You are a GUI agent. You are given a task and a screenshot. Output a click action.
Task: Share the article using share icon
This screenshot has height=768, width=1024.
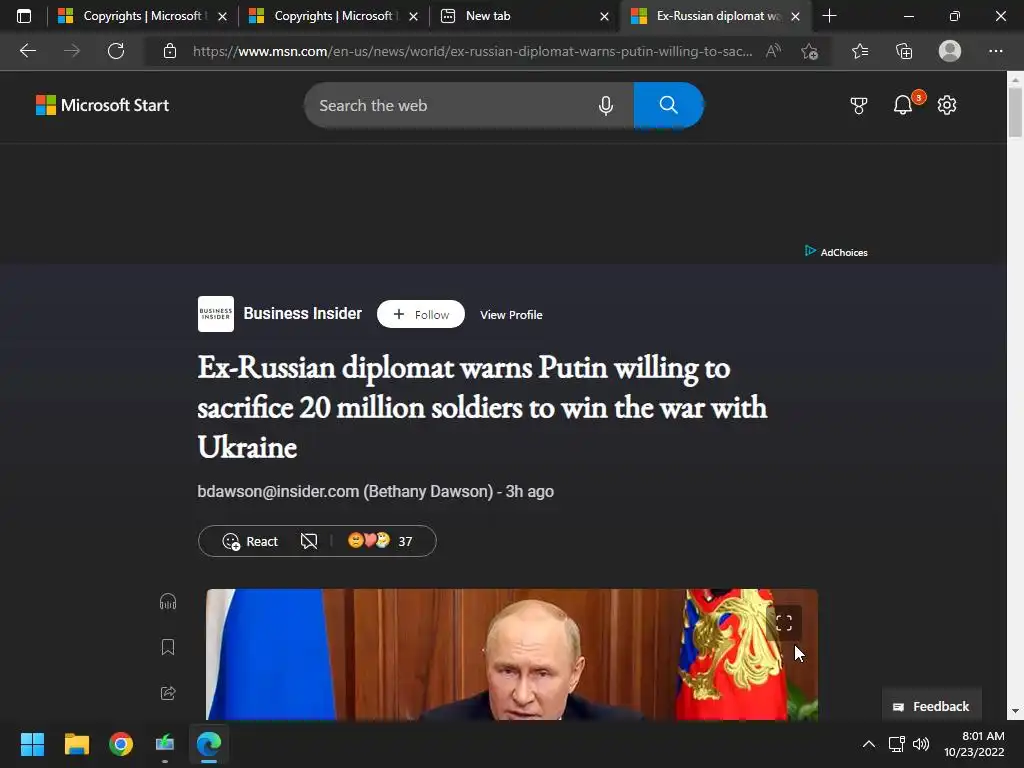pos(168,693)
